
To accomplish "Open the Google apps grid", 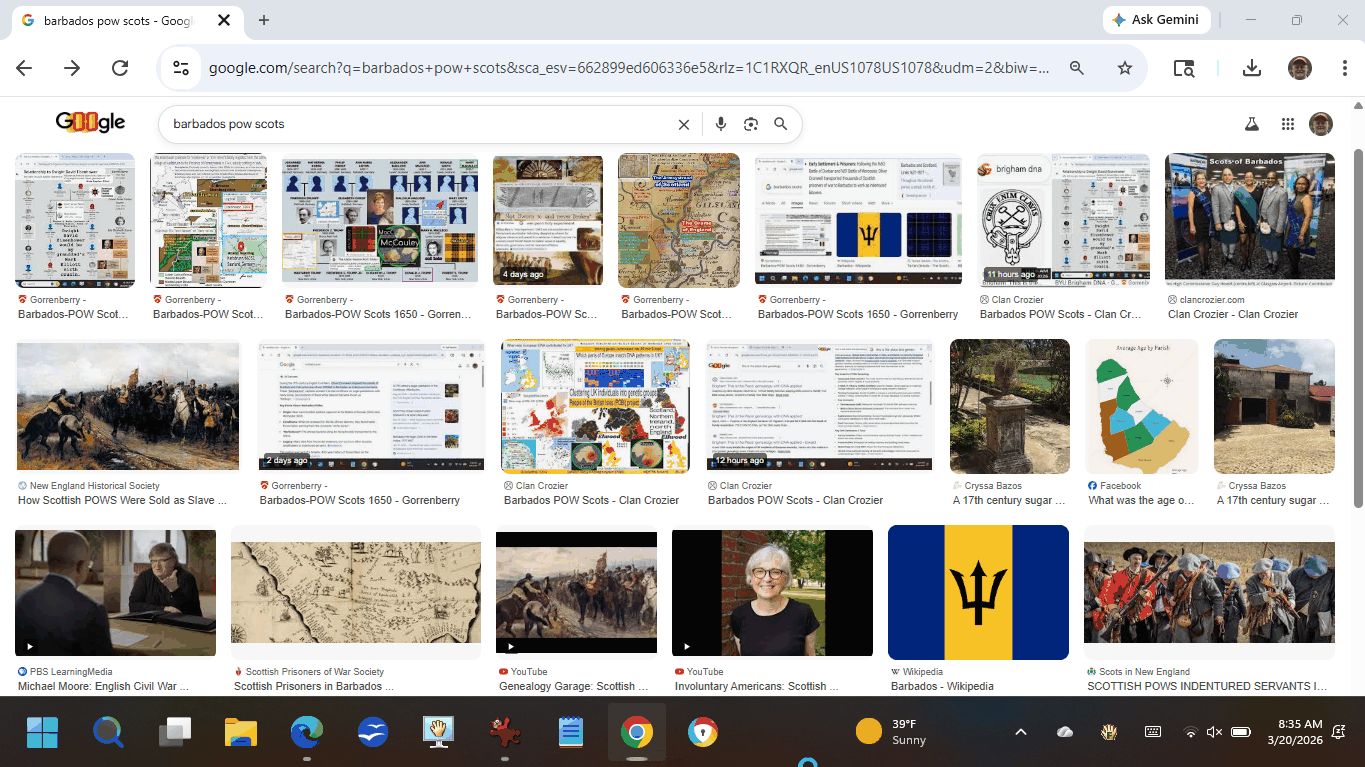I will click(1287, 124).
